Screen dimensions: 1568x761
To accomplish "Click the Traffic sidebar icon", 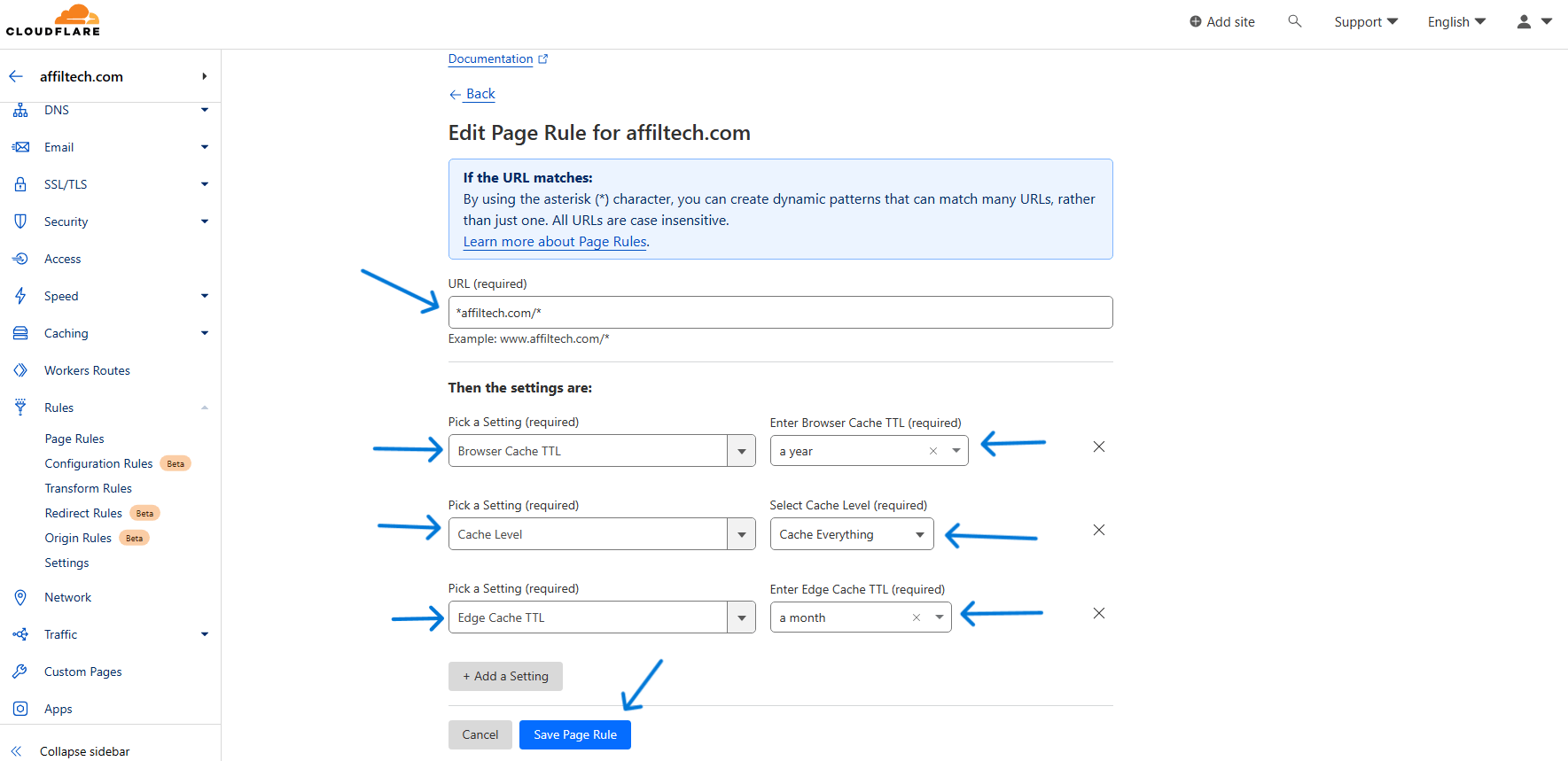I will (x=20, y=634).
